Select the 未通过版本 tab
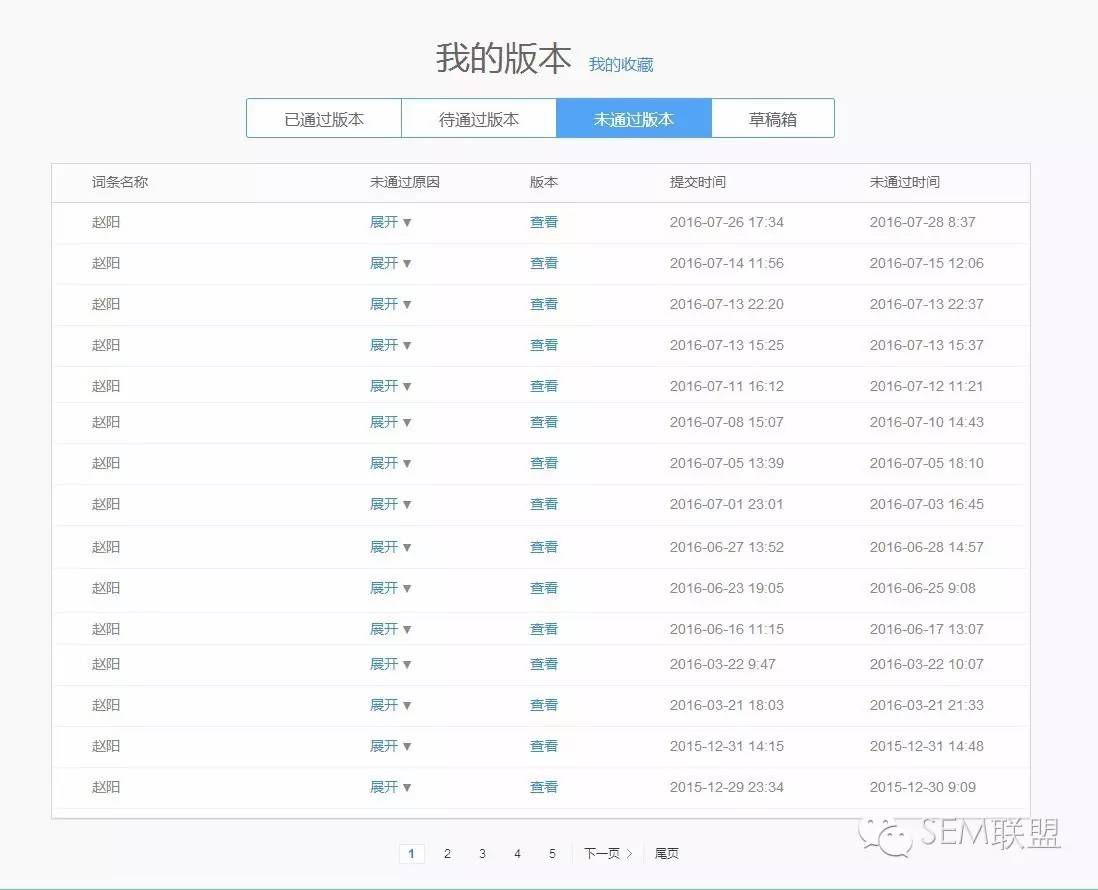Image resolution: width=1098 pixels, height=890 pixels. (x=634, y=118)
